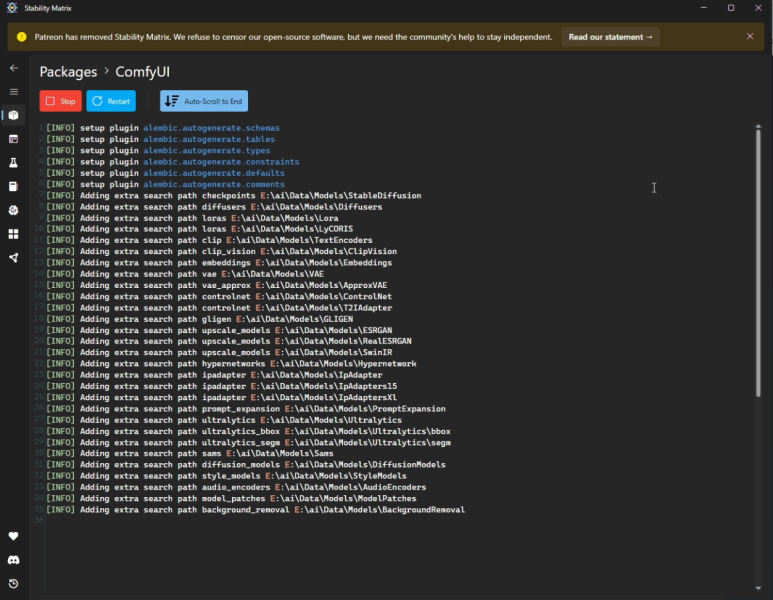The height and width of the screenshot is (600, 773).
Task: Open the Discord icon in sidebar
Action: click(x=14, y=560)
